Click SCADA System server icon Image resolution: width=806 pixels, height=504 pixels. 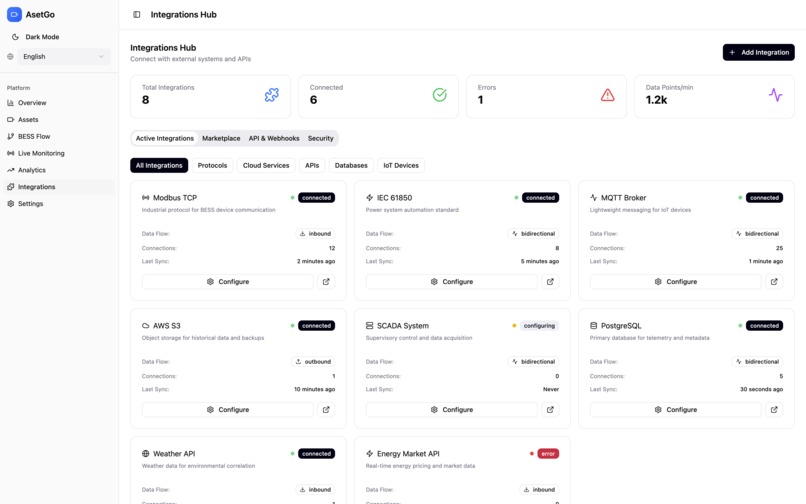coord(370,326)
